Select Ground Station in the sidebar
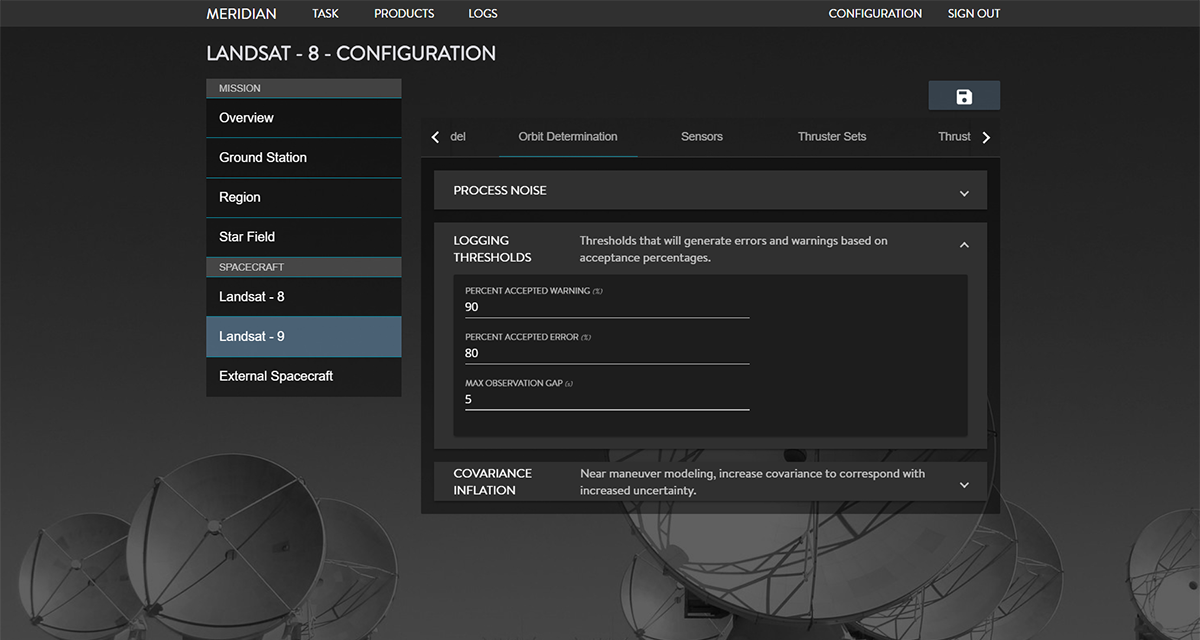Screen dimensions: 1200x640 coord(304,158)
